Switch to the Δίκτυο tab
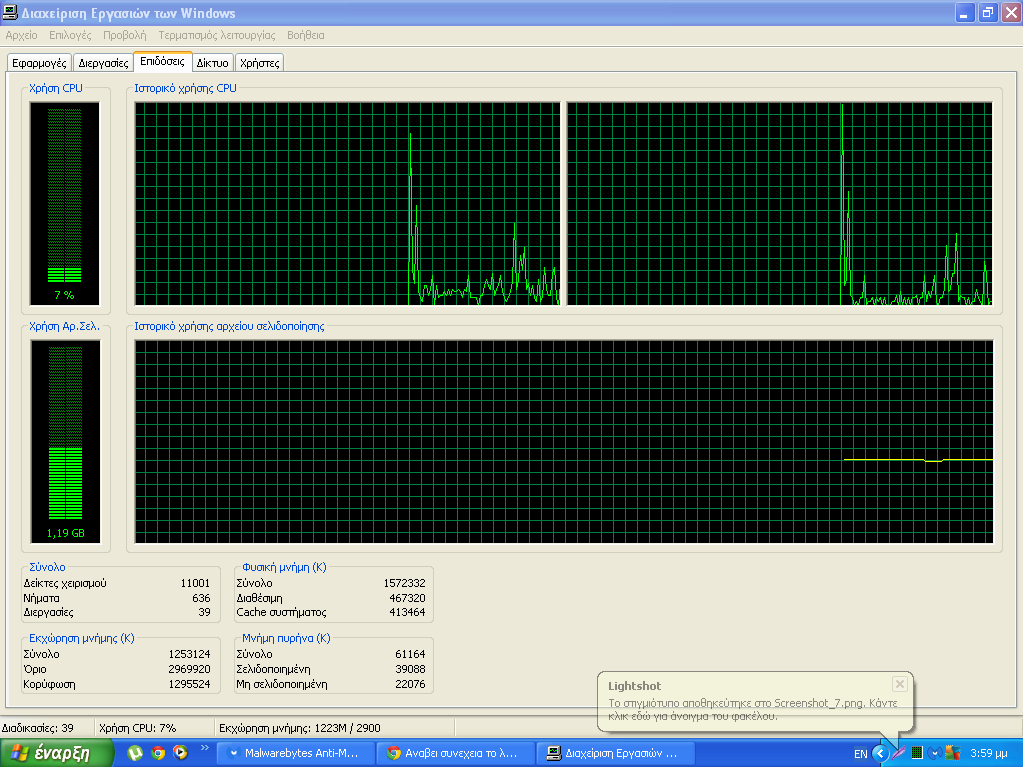Image resolution: width=1023 pixels, height=767 pixels. click(x=213, y=63)
